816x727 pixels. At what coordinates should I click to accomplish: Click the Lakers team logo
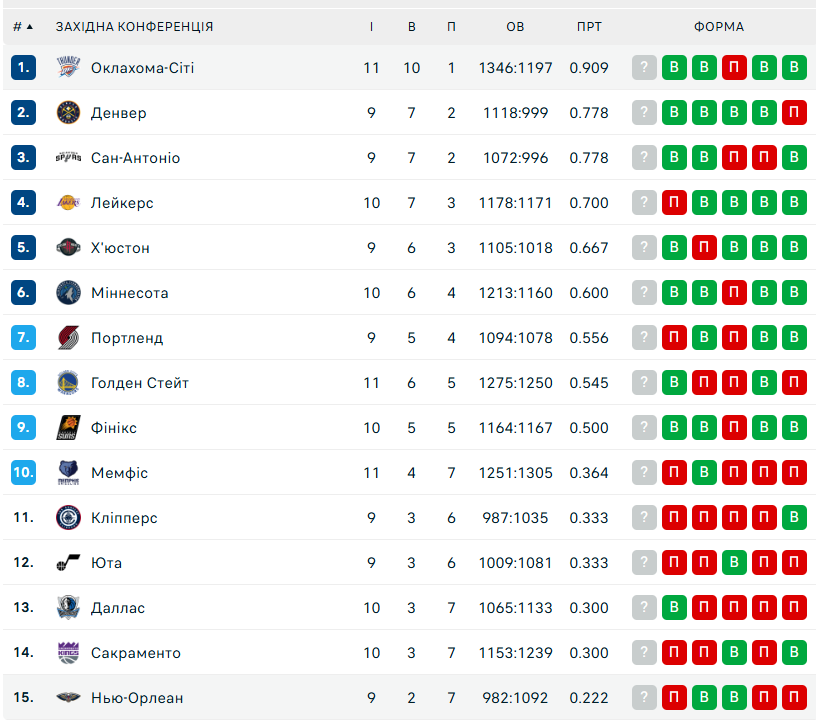coord(68,203)
